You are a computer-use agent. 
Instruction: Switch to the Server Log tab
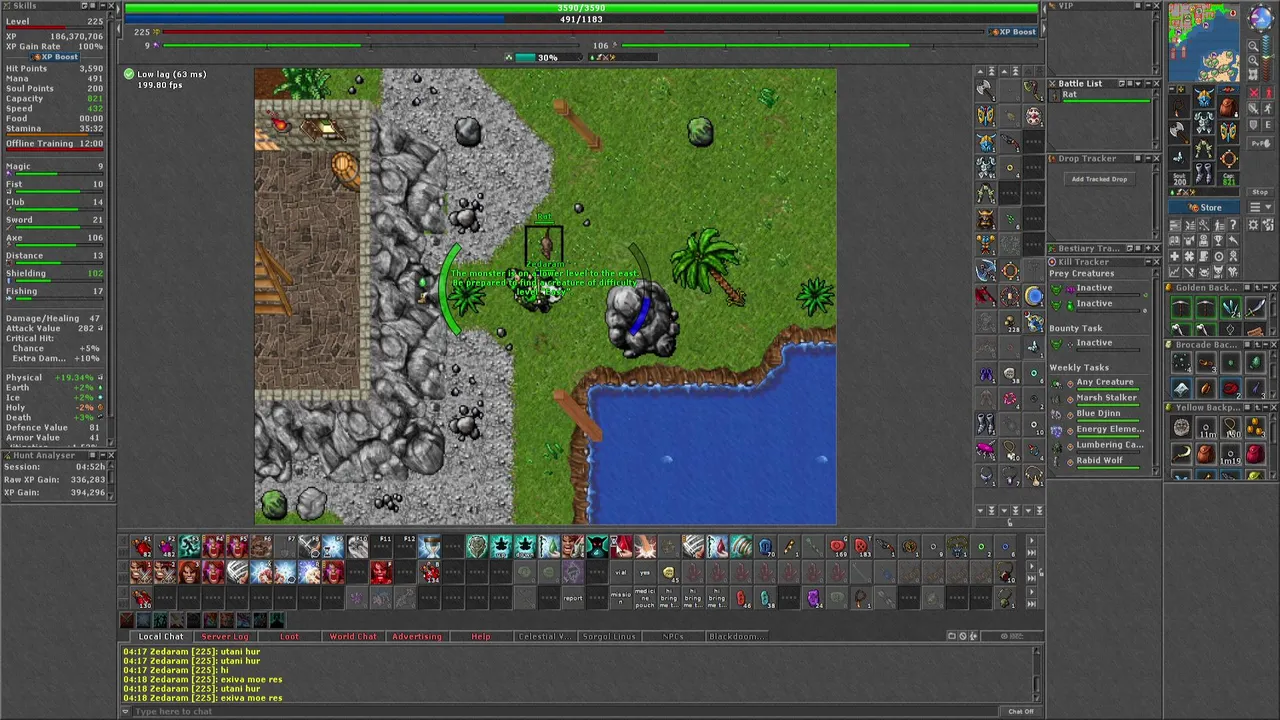pos(225,636)
